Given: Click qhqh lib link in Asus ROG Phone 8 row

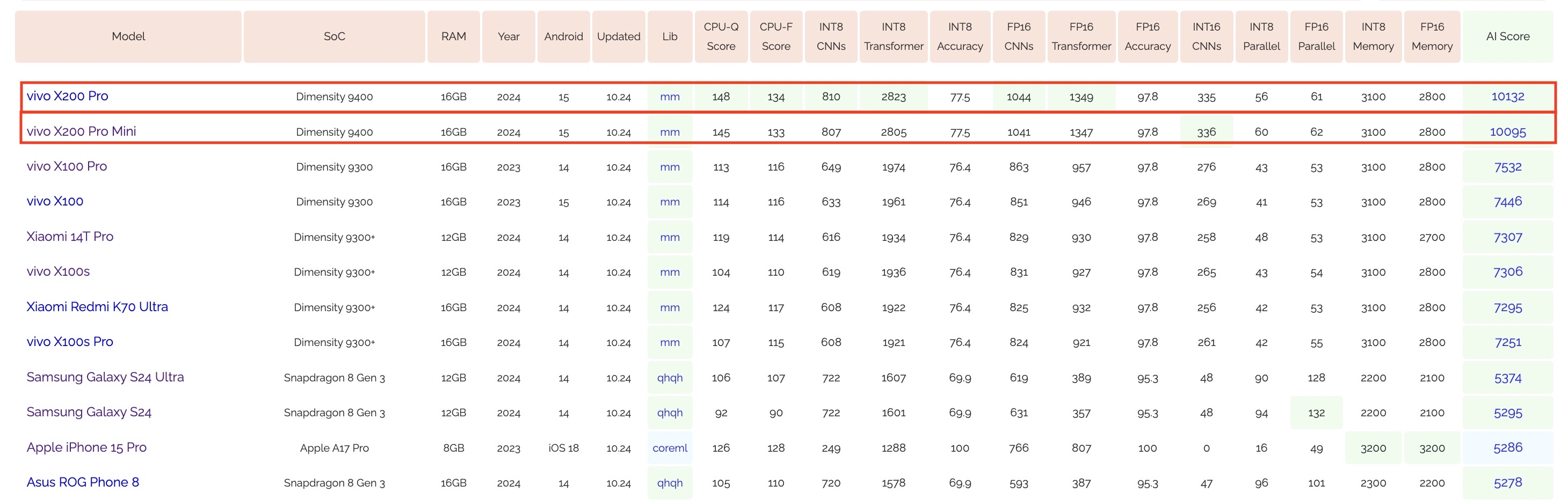Looking at the screenshot, I should pos(670,483).
